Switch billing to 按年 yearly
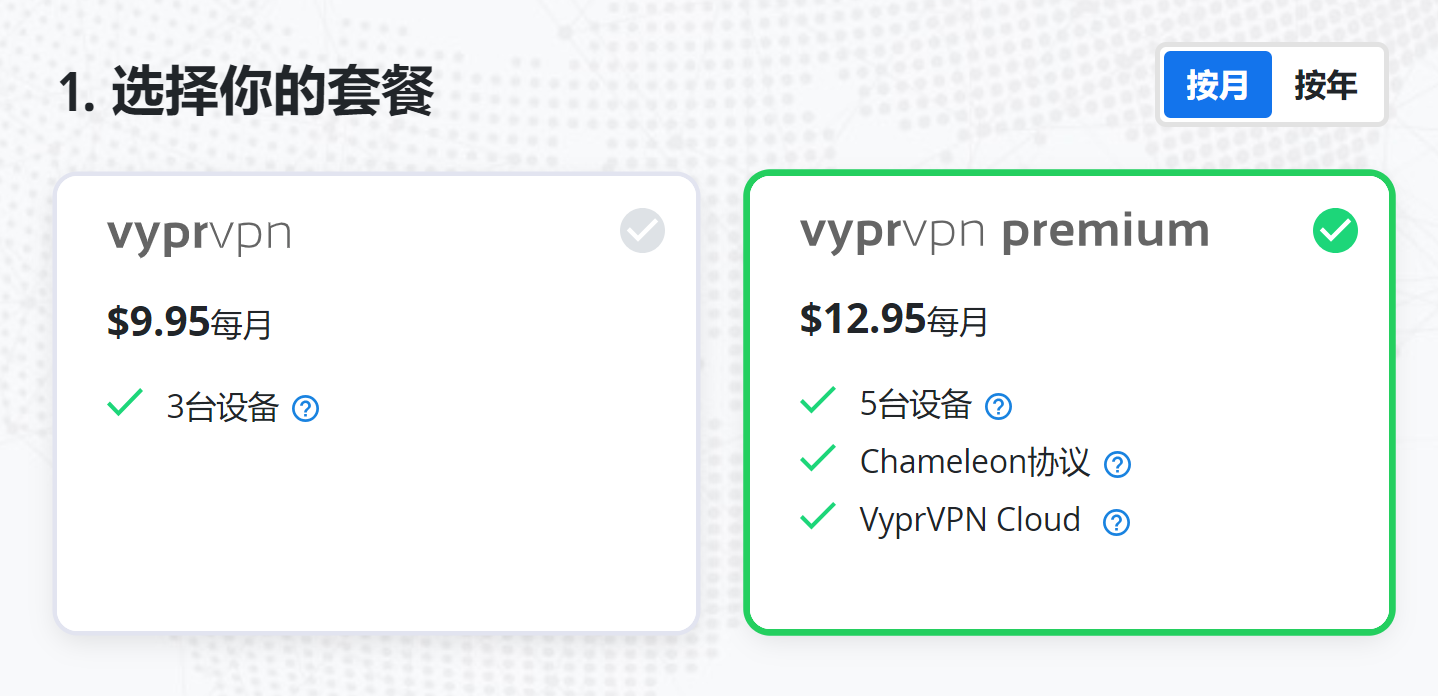Viewport: 1438px width, 696px height. click(x=1326, y=85)
